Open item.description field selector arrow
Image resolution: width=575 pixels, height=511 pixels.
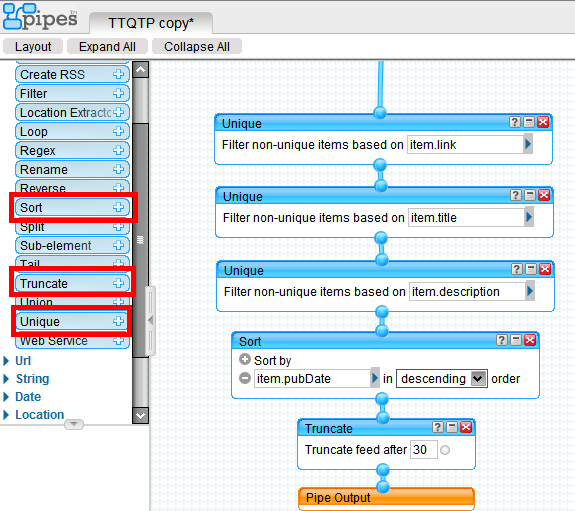click(x=530, y=291)
